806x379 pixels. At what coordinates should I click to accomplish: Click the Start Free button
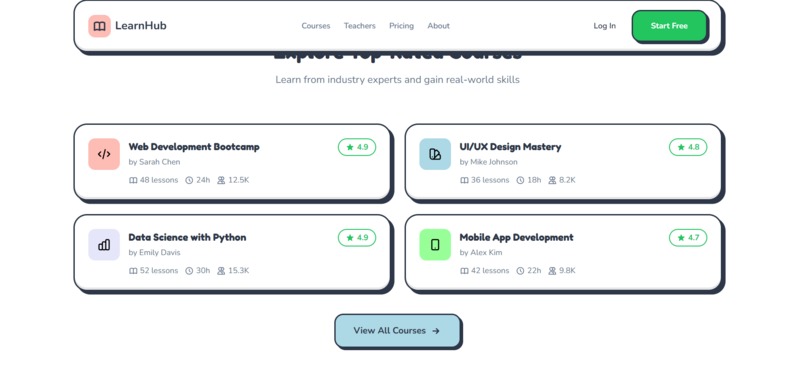669,26
